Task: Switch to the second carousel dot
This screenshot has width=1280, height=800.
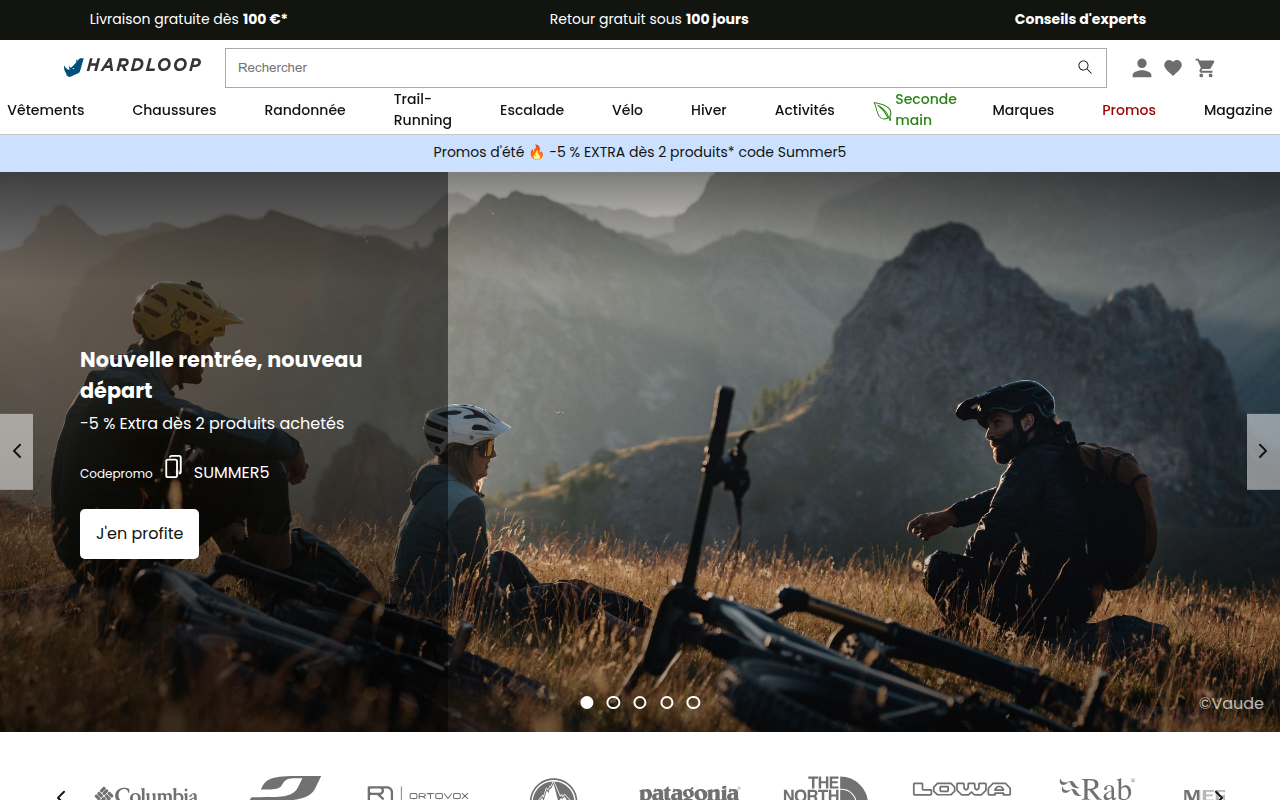Action: coord(614,702)
